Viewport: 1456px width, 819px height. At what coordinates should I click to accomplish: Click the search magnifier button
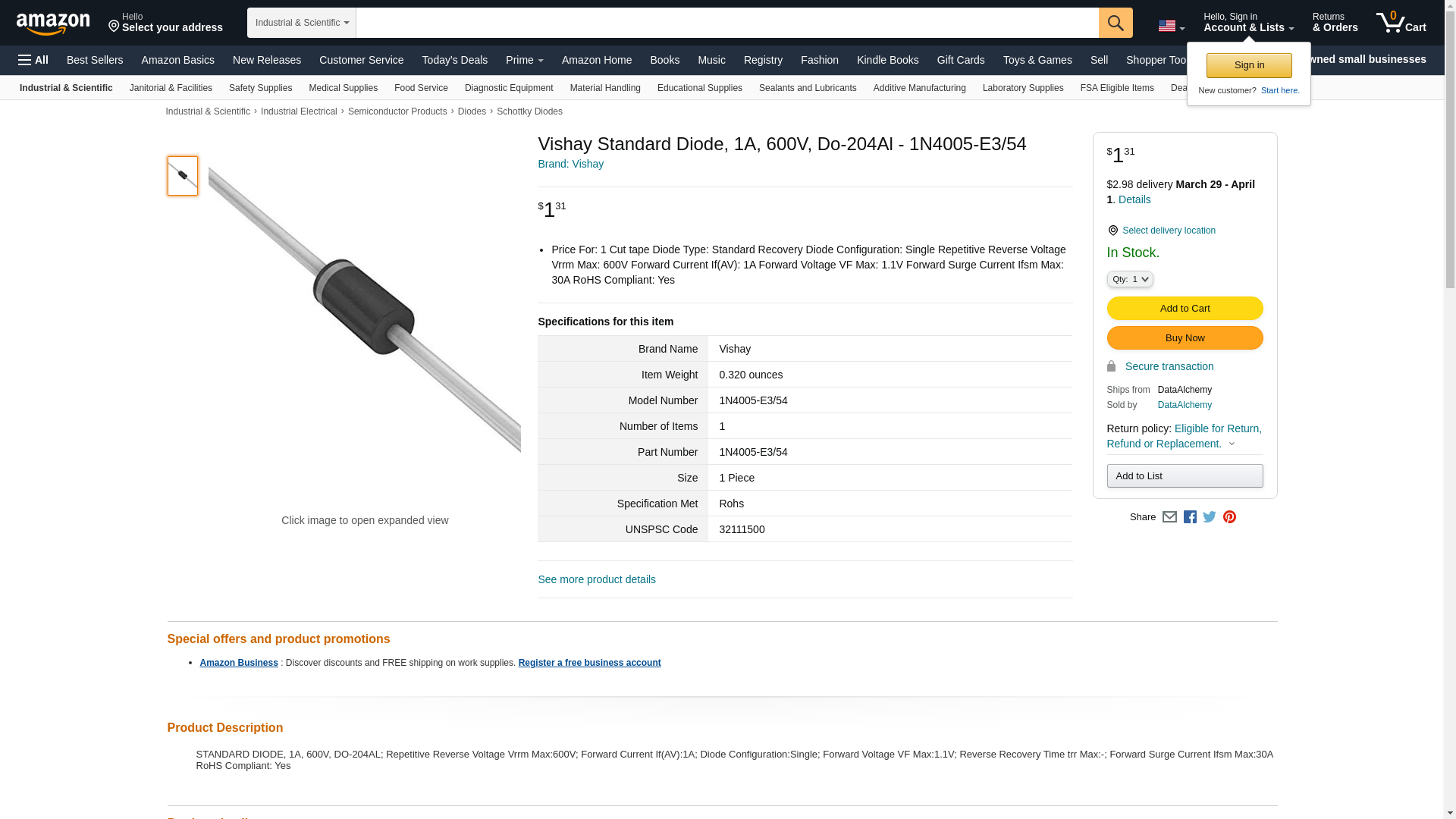[x=1115, y=23]
